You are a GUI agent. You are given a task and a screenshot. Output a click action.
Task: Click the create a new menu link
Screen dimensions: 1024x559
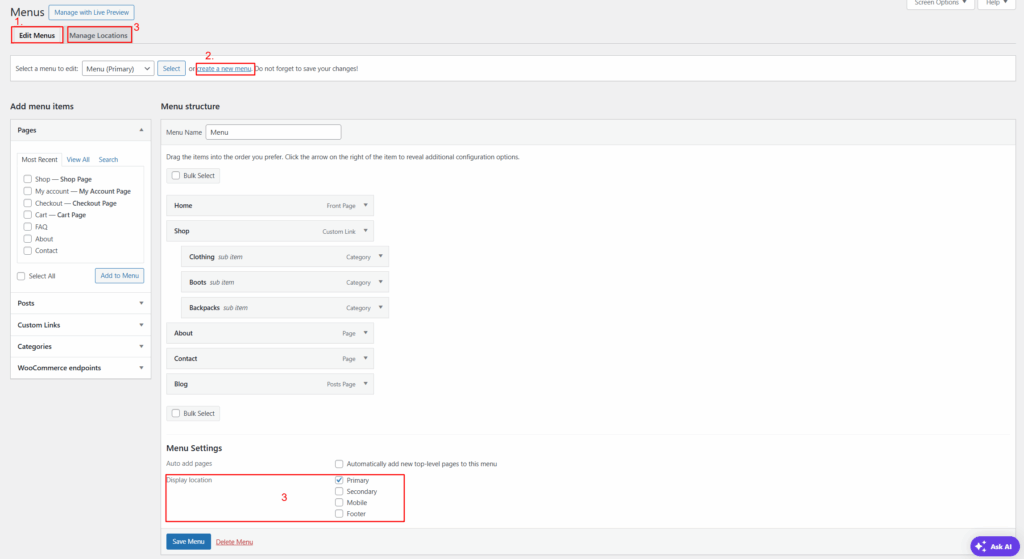pos(224,69)
